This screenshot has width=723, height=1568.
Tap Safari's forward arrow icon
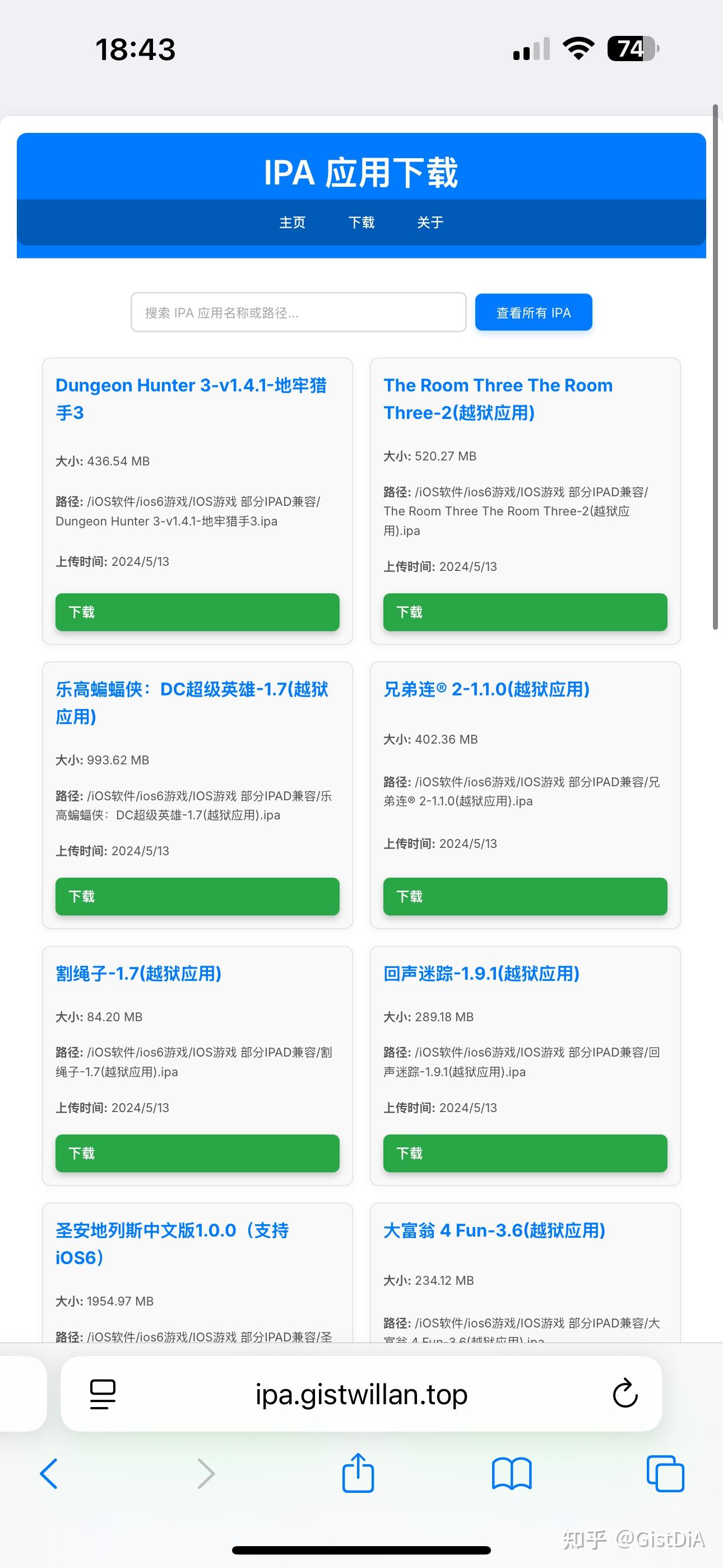(206, 1474)
